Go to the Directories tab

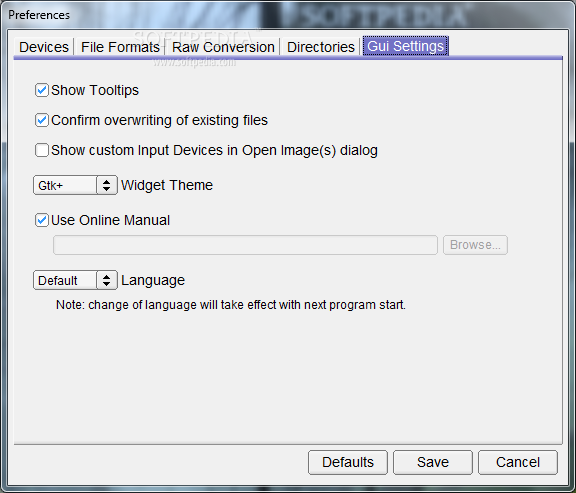[x=320, y=47]
